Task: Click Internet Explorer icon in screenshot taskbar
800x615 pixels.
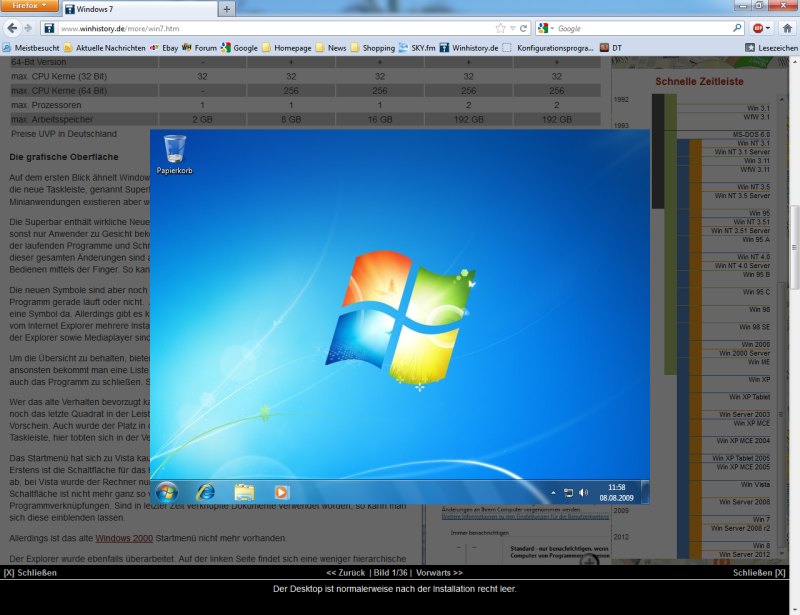Action: coord(206,492)
